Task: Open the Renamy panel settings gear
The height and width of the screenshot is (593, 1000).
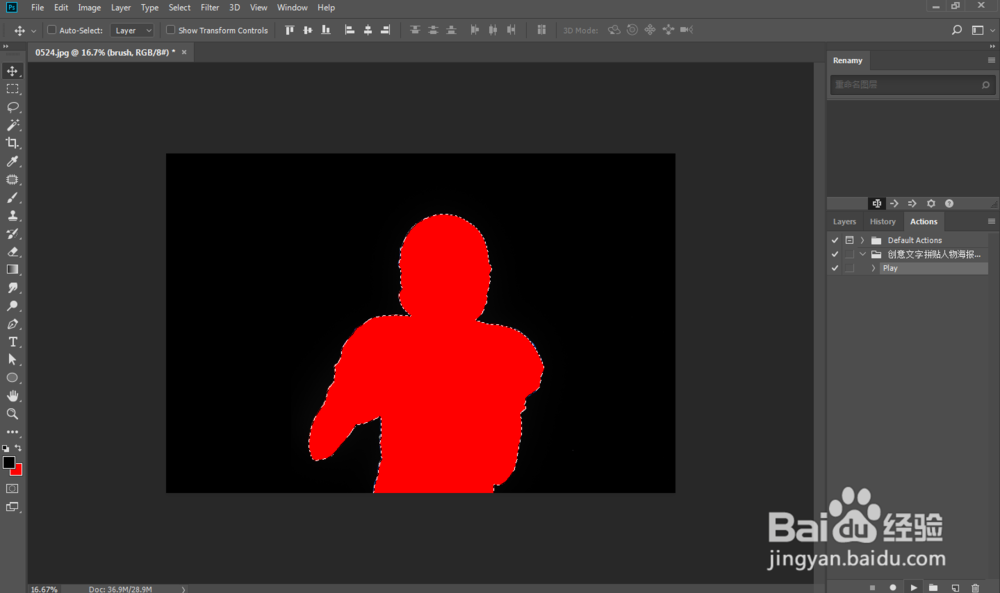Action: 930,203
